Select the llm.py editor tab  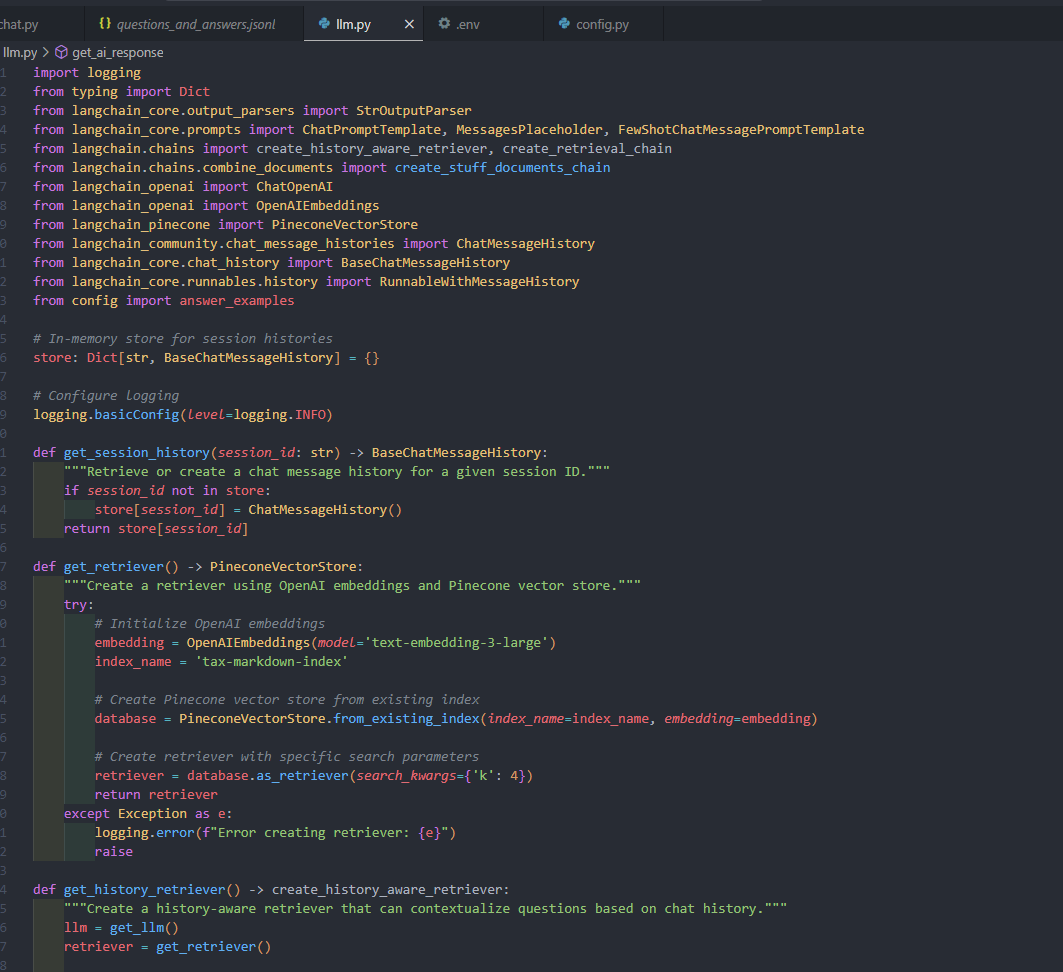(363, 24)
